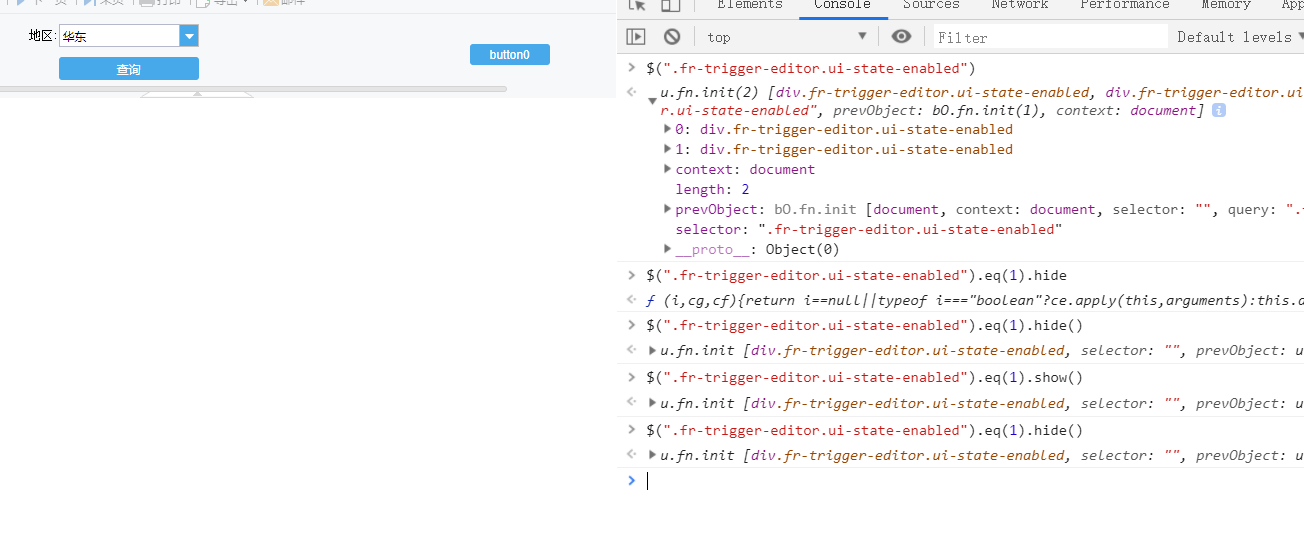This screenshot has height=547, width=1304.
Task: Expand the result of first .eq(1).hide() call
Action: (x=652, y=350)
